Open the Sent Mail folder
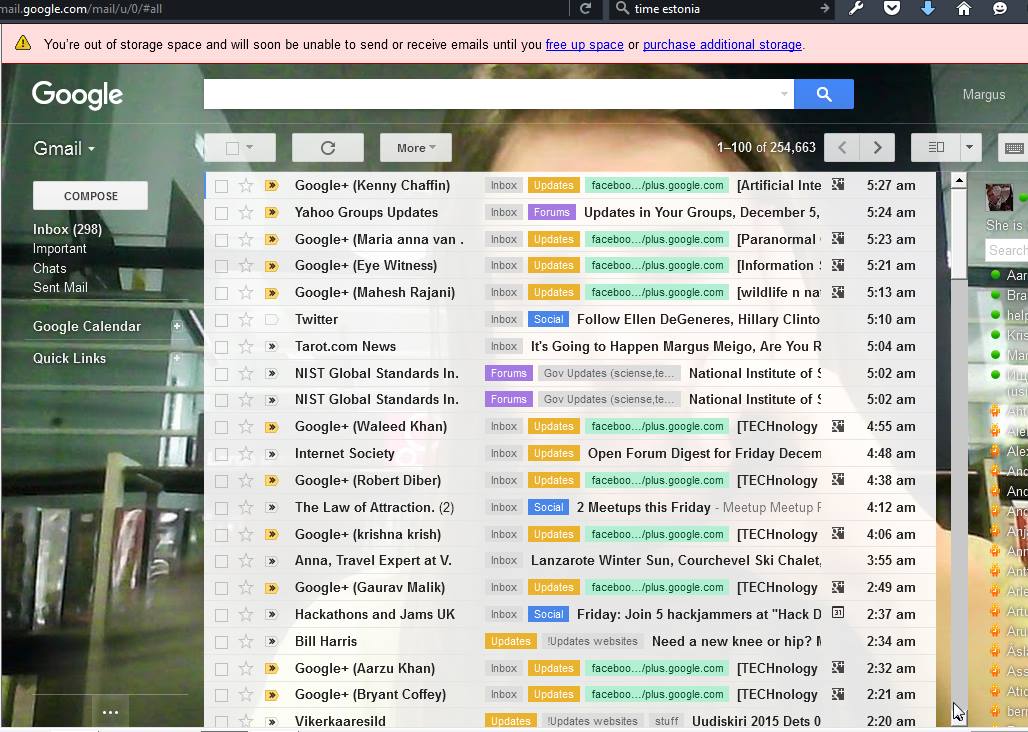The height and width of the screenshot is (732, 1028). tap(60, 287)
